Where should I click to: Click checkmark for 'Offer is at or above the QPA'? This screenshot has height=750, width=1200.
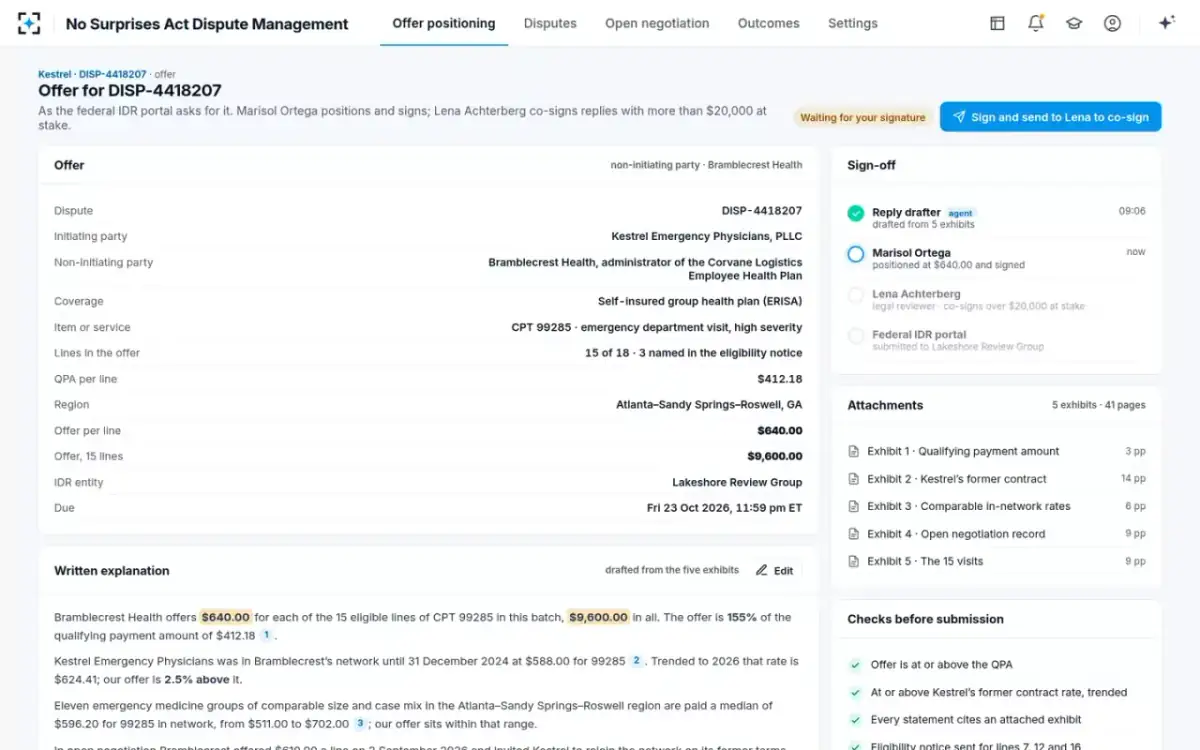[x=855, y=665]
